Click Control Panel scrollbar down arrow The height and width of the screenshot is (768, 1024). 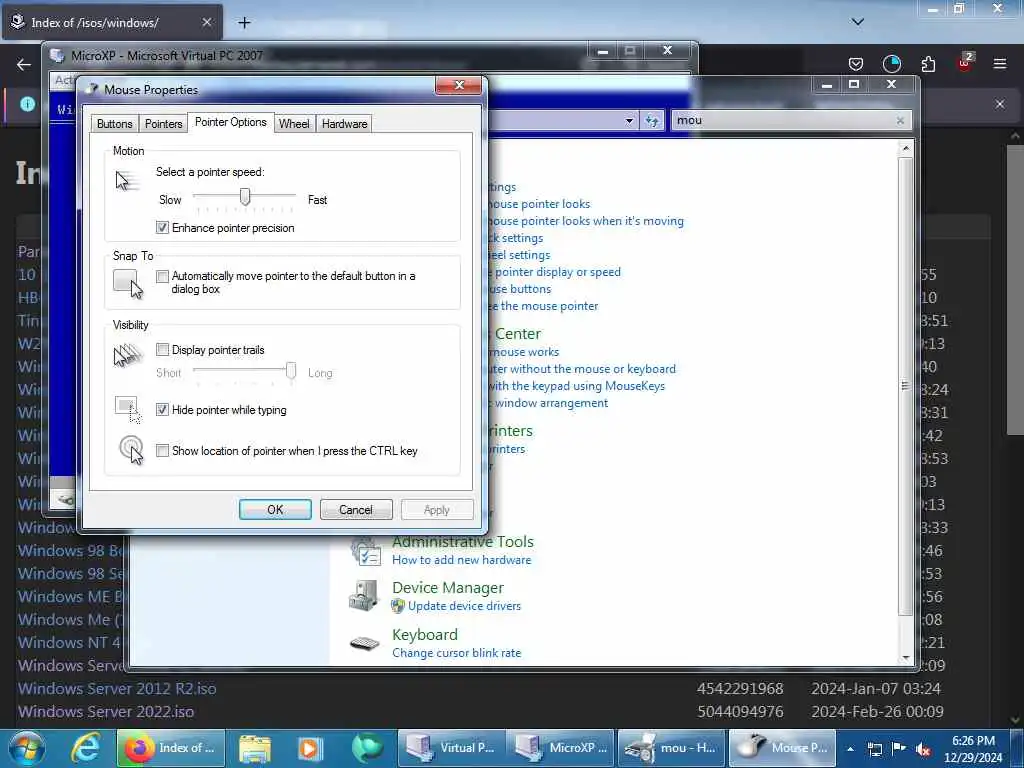[x=906, y=658]
